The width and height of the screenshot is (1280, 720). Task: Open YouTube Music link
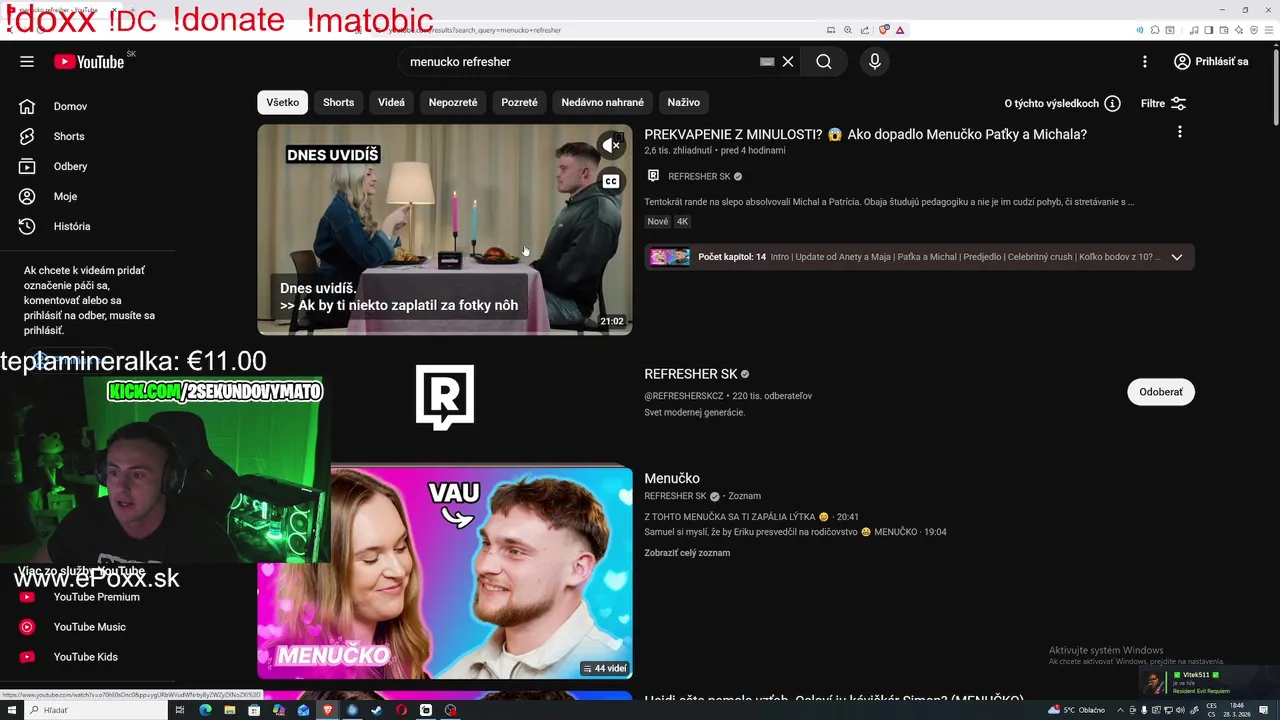click(88, 627)
